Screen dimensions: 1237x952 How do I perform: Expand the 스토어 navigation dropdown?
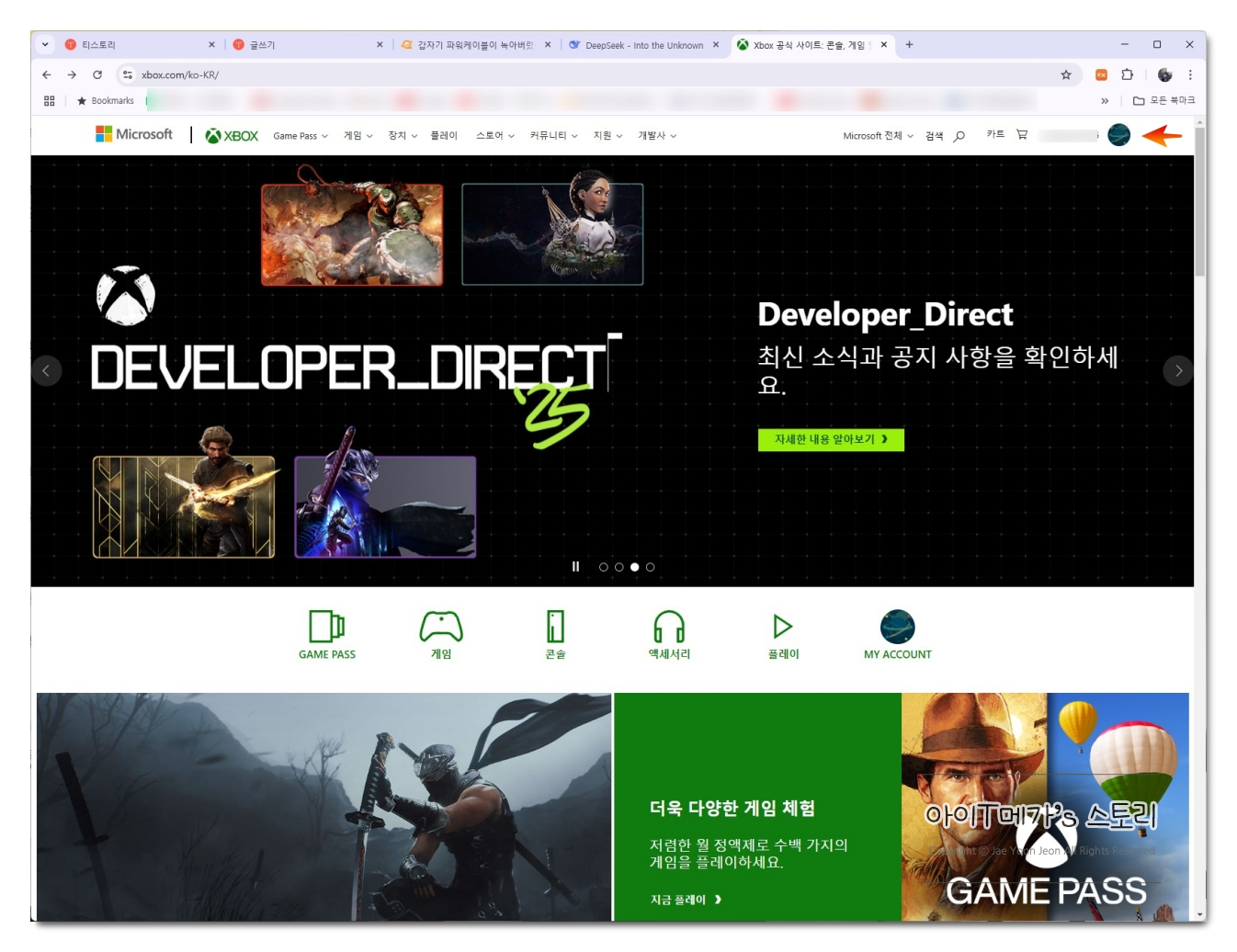(495, 136)
